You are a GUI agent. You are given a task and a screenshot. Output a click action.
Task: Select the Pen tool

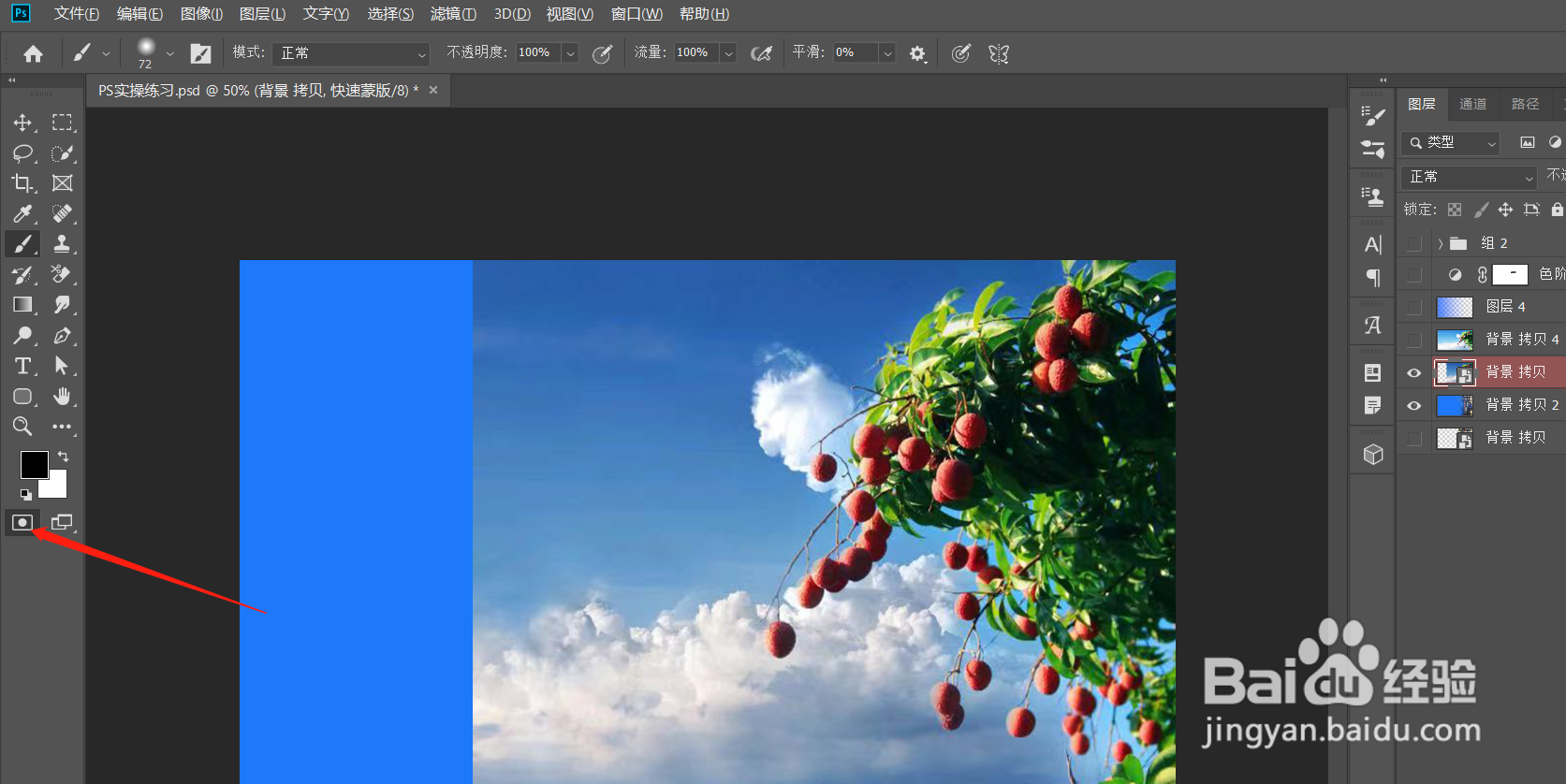(x=62, y=335)
